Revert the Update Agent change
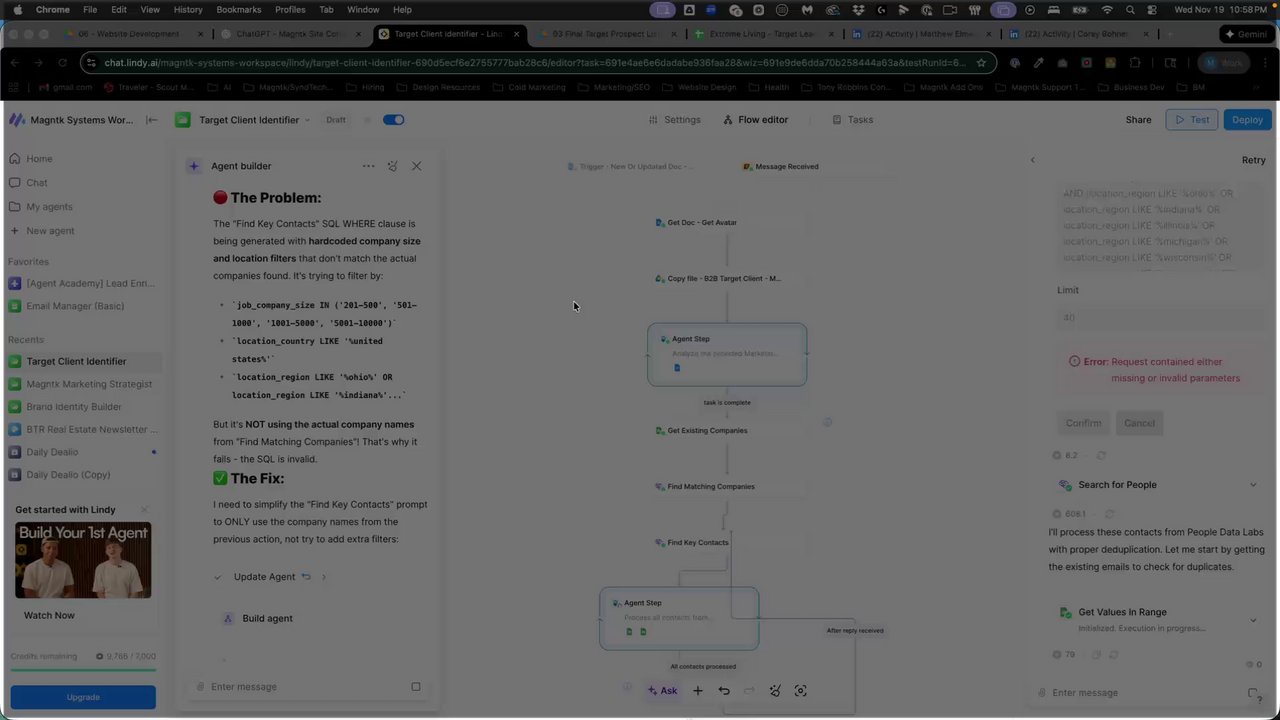This screenshot has width=1280, height=720. (x=306, y=577)
